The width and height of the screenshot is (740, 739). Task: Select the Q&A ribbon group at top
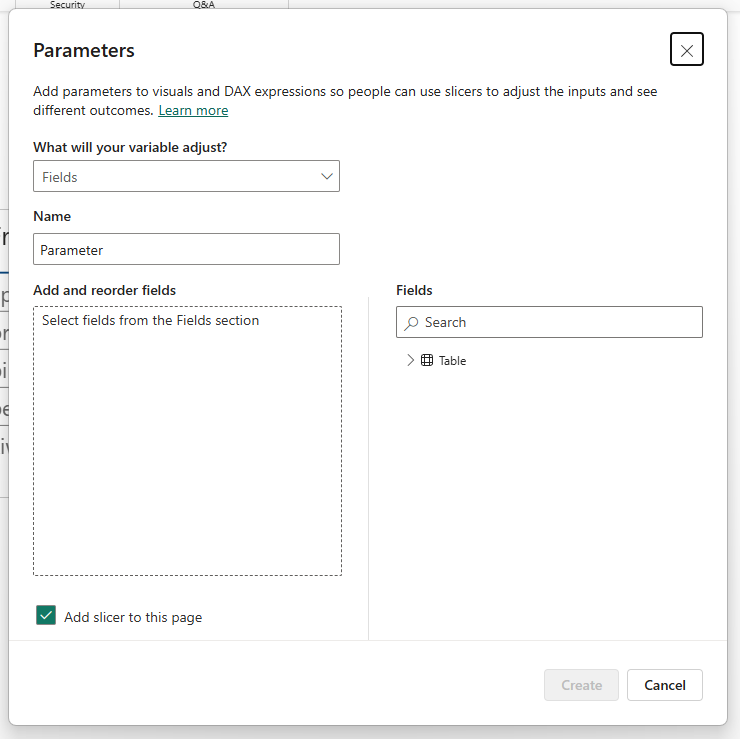pos(204,5)
